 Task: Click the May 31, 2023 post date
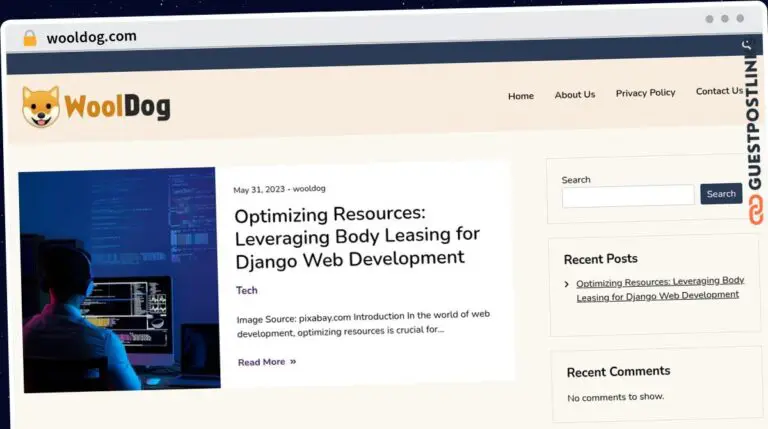point(258,189)
